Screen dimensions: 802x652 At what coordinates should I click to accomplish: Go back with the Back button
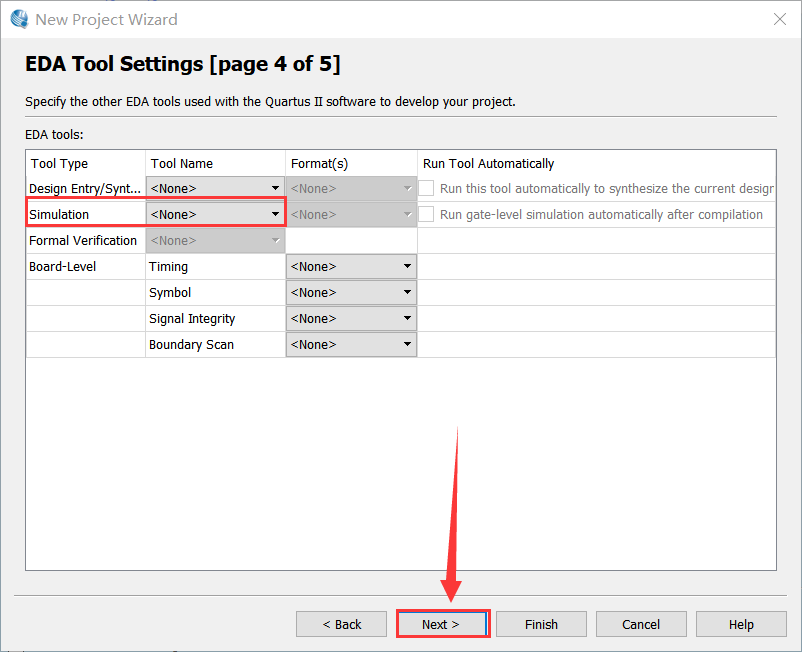tap(341, 624)
